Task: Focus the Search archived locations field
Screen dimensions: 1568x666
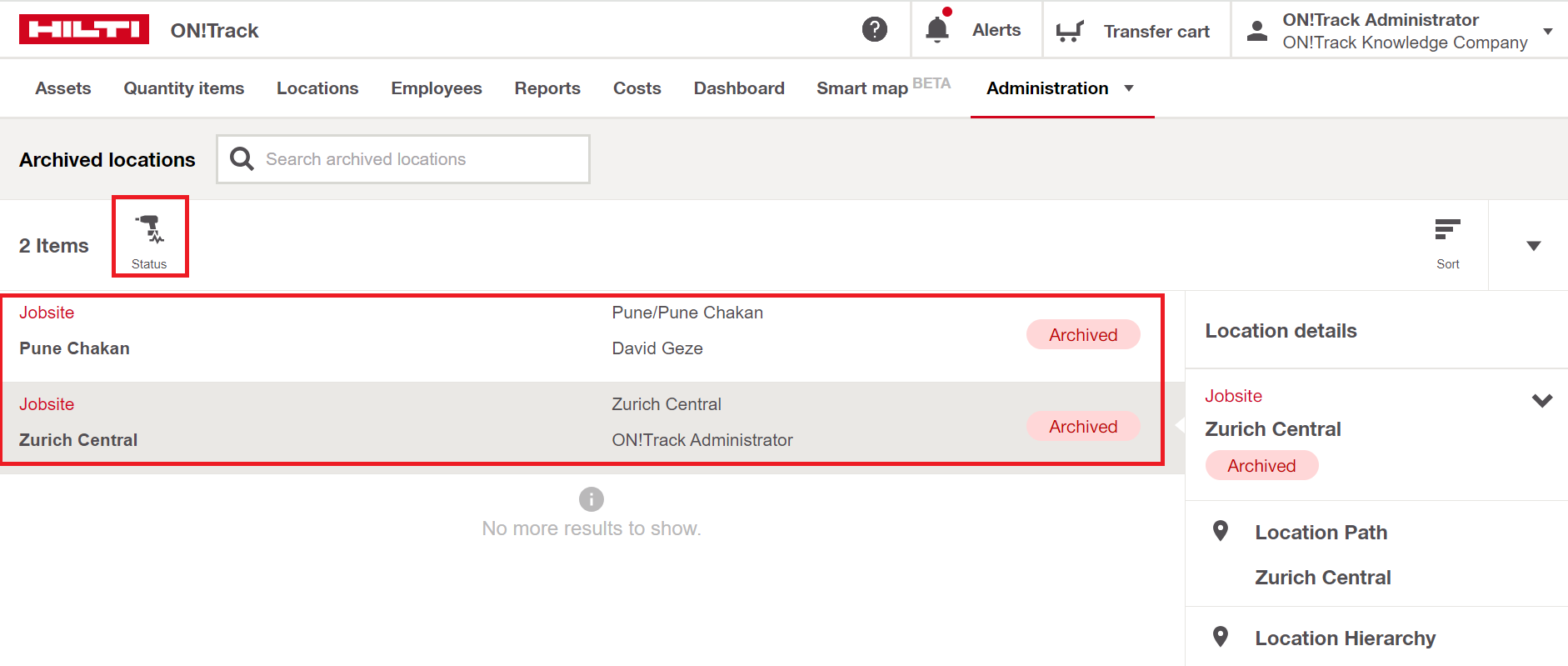Action: pyautogui.click(x=403, y=159)
